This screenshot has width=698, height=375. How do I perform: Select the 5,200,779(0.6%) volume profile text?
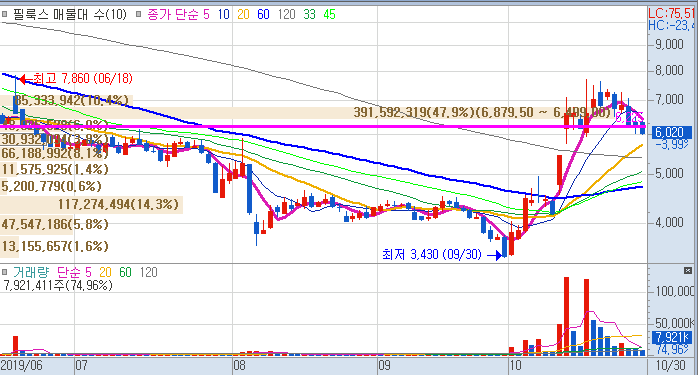point(51,186)
